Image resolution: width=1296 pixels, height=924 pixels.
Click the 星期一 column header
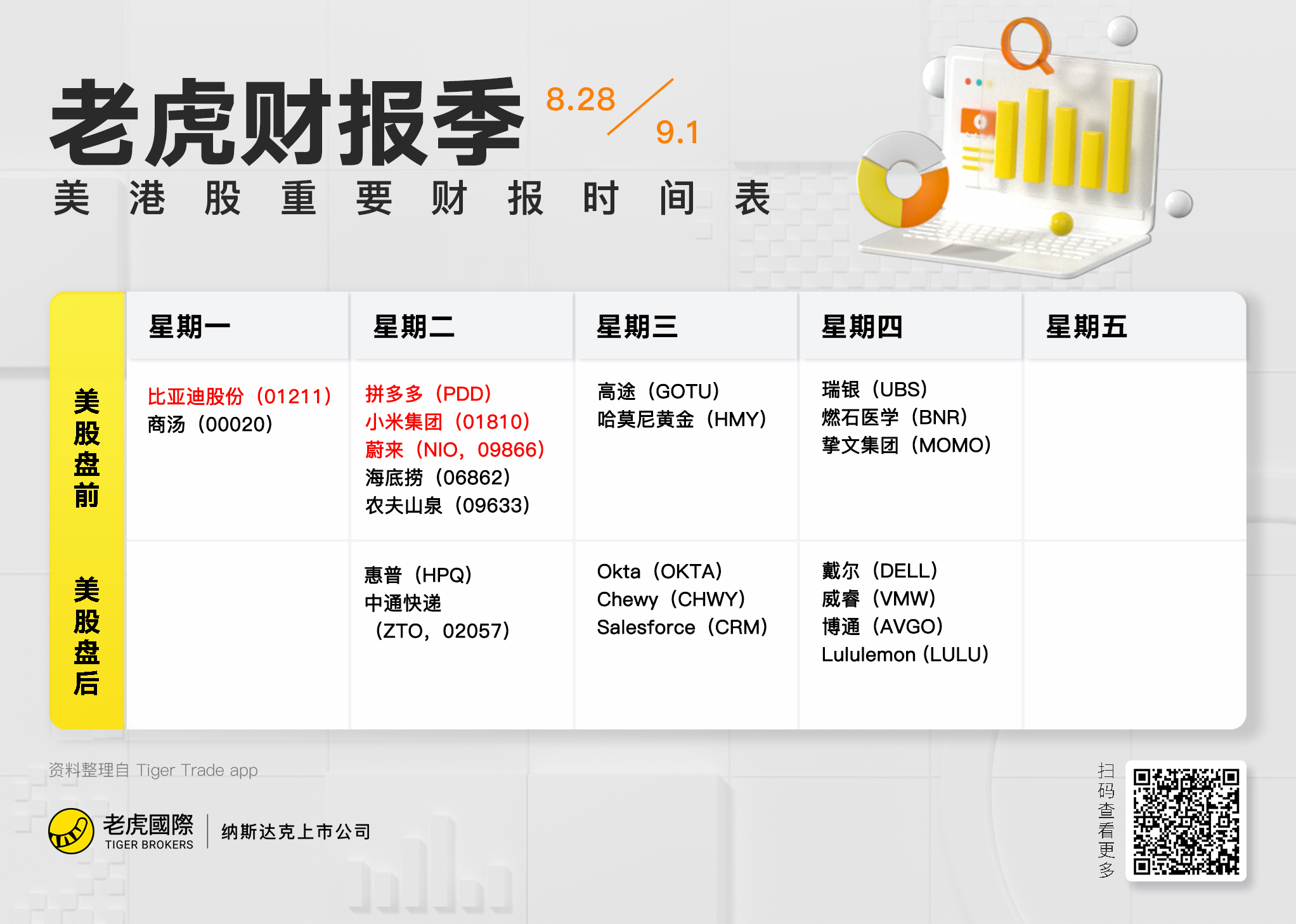click(189, 327)
